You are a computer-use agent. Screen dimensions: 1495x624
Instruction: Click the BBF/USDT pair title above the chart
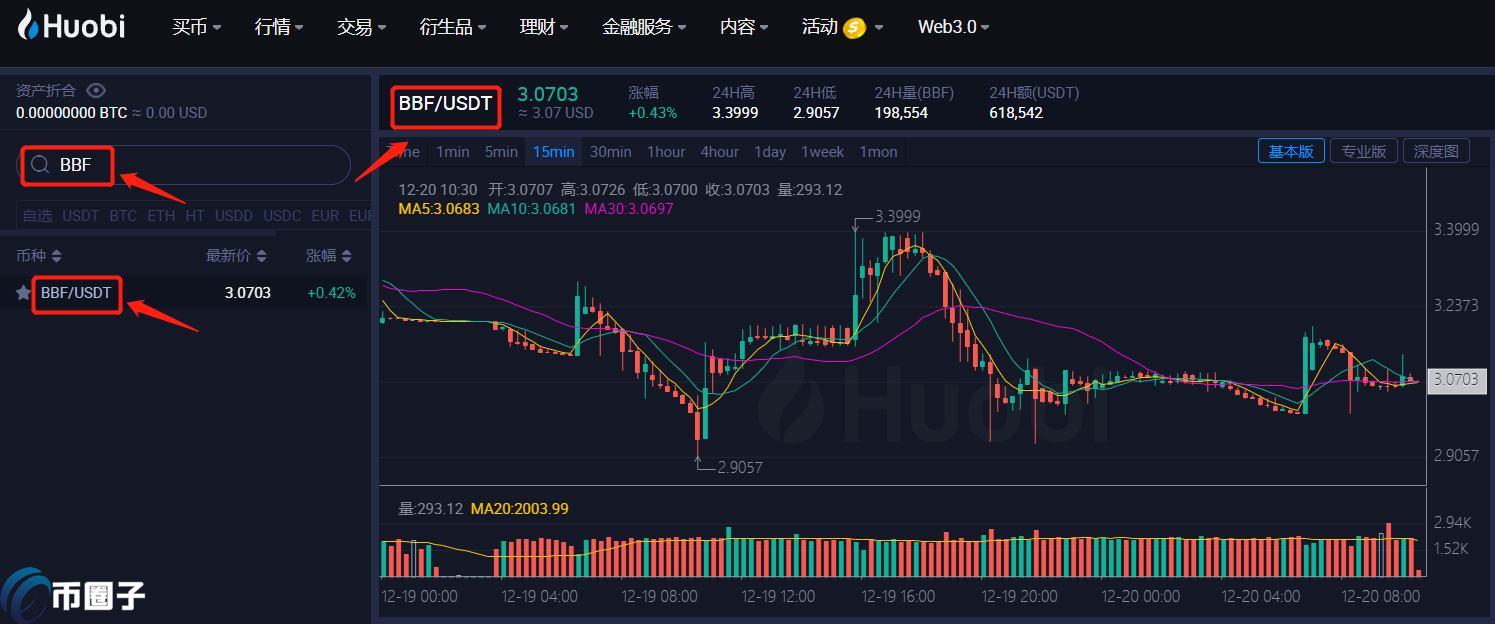tap(446, 103)
